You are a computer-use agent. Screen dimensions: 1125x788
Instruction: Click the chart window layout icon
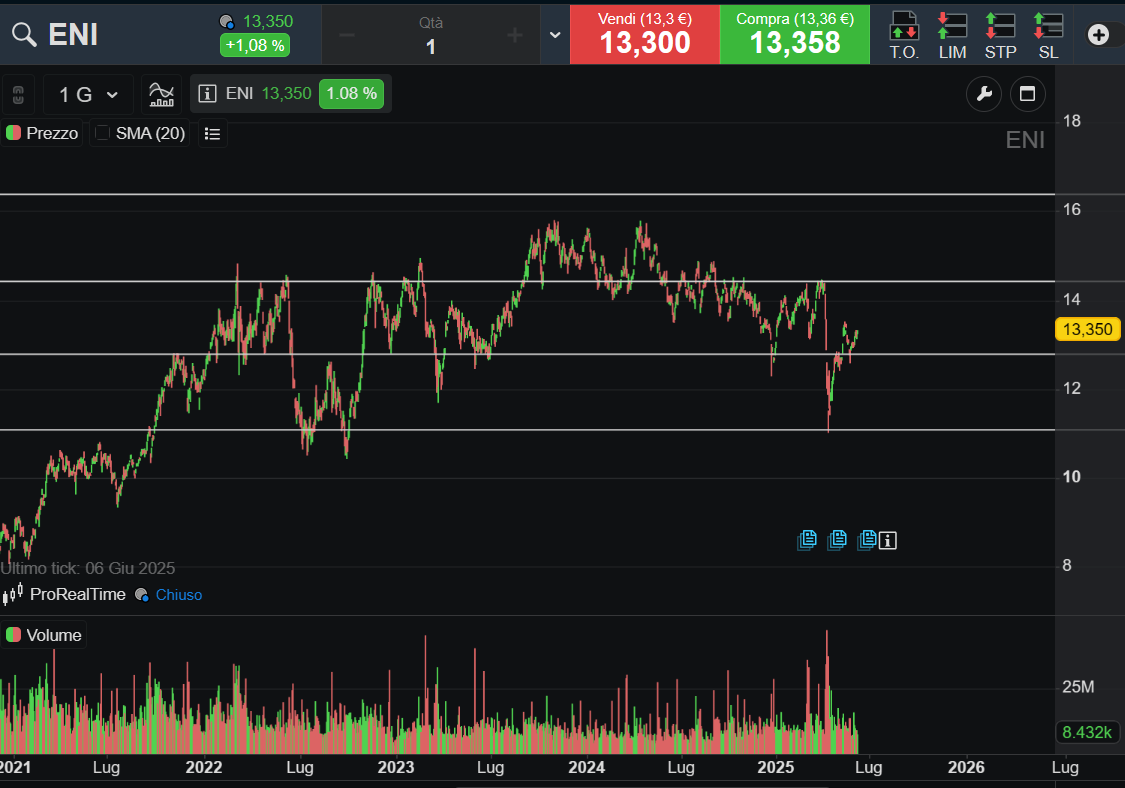tap(1026, 94)
